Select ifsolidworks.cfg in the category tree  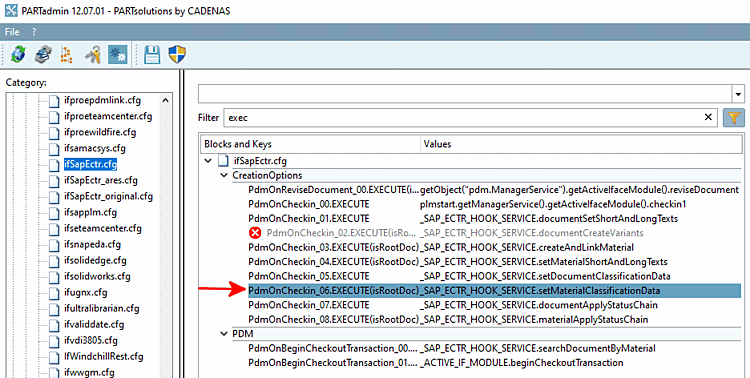[97, 276]
